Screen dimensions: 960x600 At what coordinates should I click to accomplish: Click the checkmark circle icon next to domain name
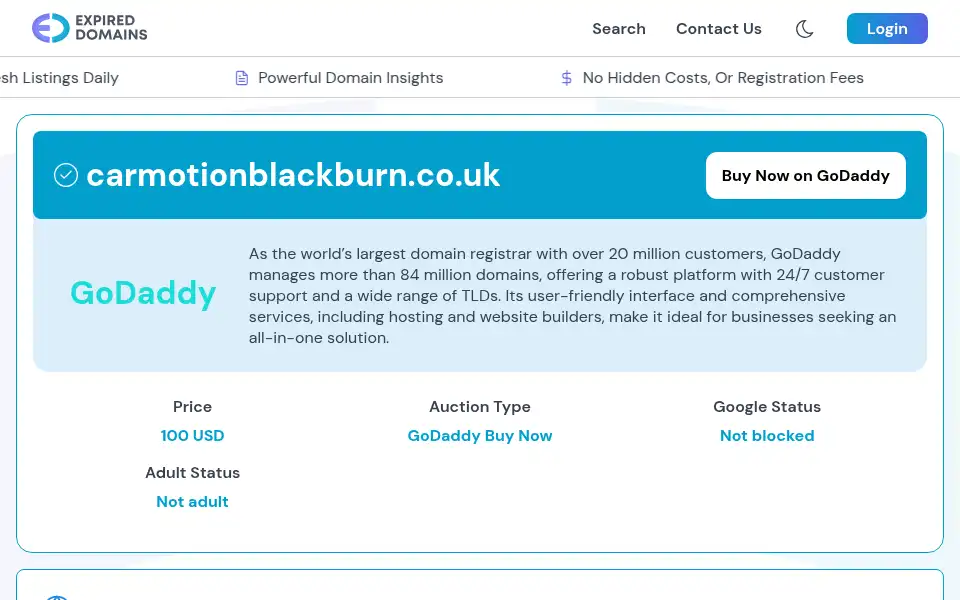66,175
